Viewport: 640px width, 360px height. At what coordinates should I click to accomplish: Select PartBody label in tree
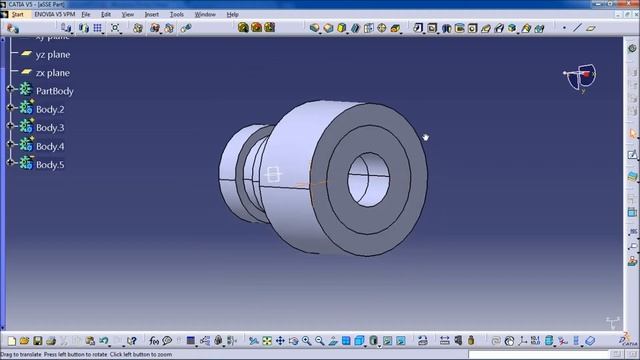(x=55, y=91)
